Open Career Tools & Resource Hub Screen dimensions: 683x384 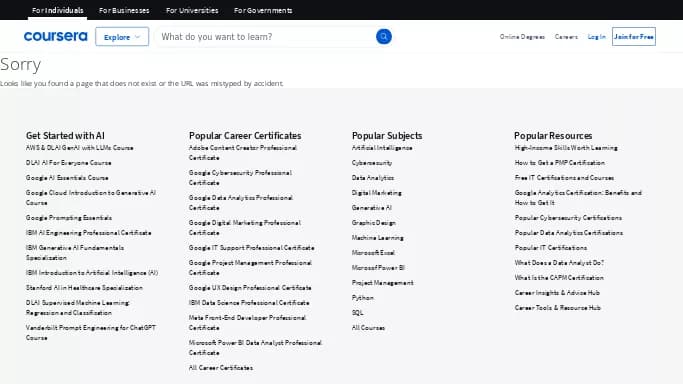pyautogui.click(x=558, y=308)
